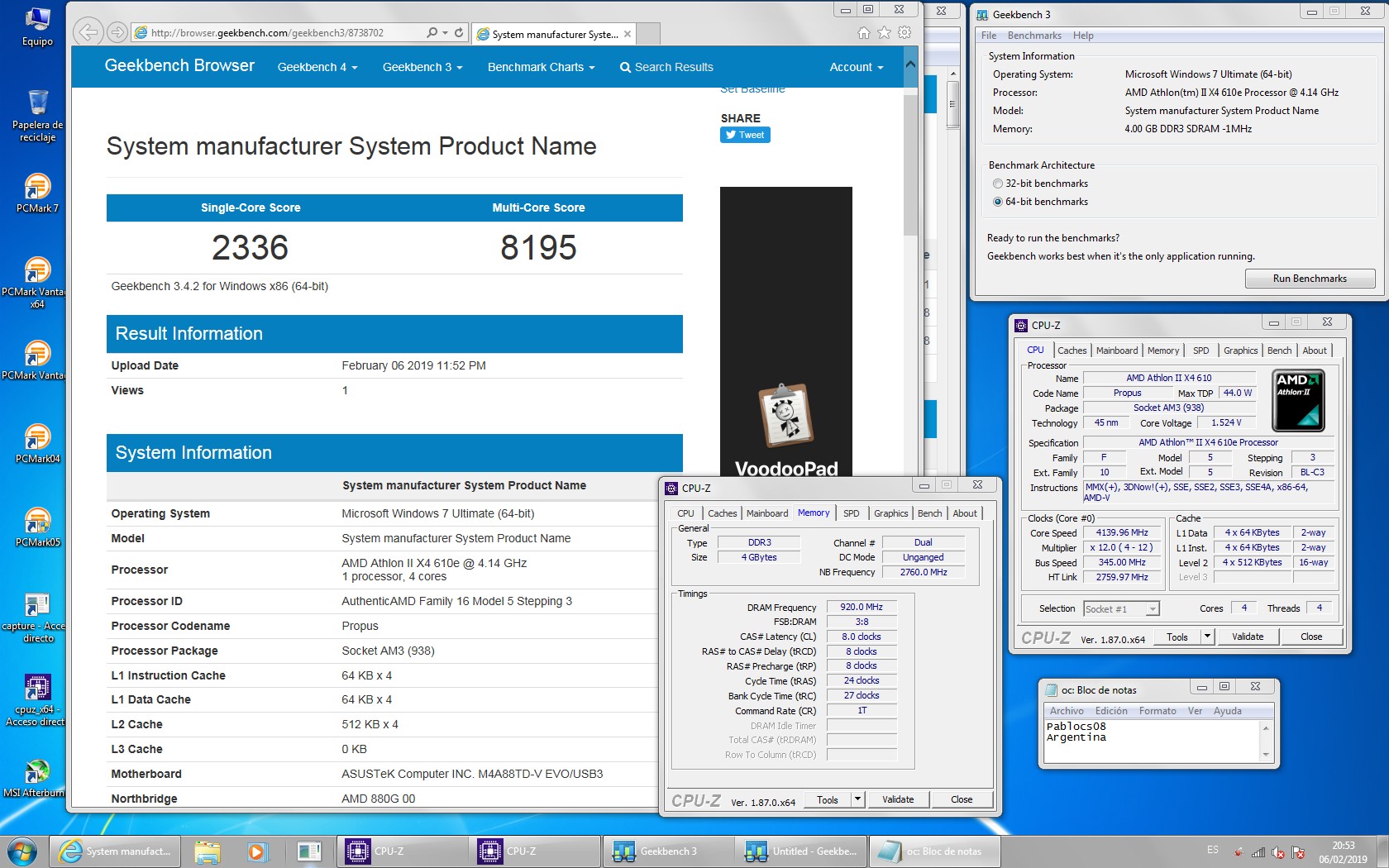1389x868 pixels.
Task: Launch PCMark04 desktop shortcut
Action: click(37, 444)
